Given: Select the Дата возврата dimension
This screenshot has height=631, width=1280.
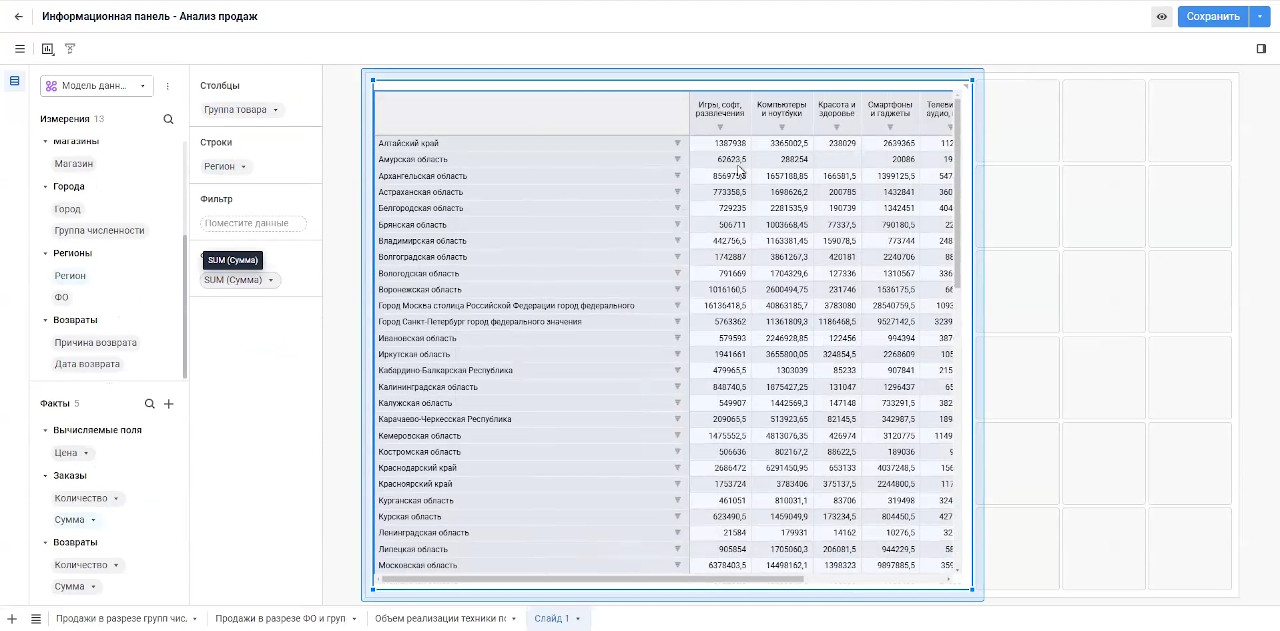Looking at the screenshot, I should click(x=87, y=365).
